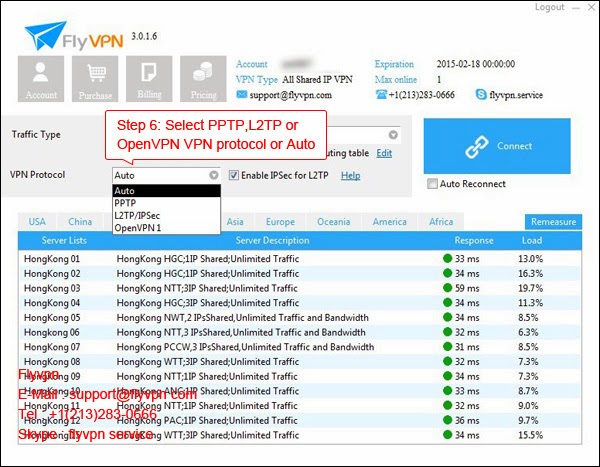Open the Billing icon
This screenshot has height=467, width=600.
point(149,79)
